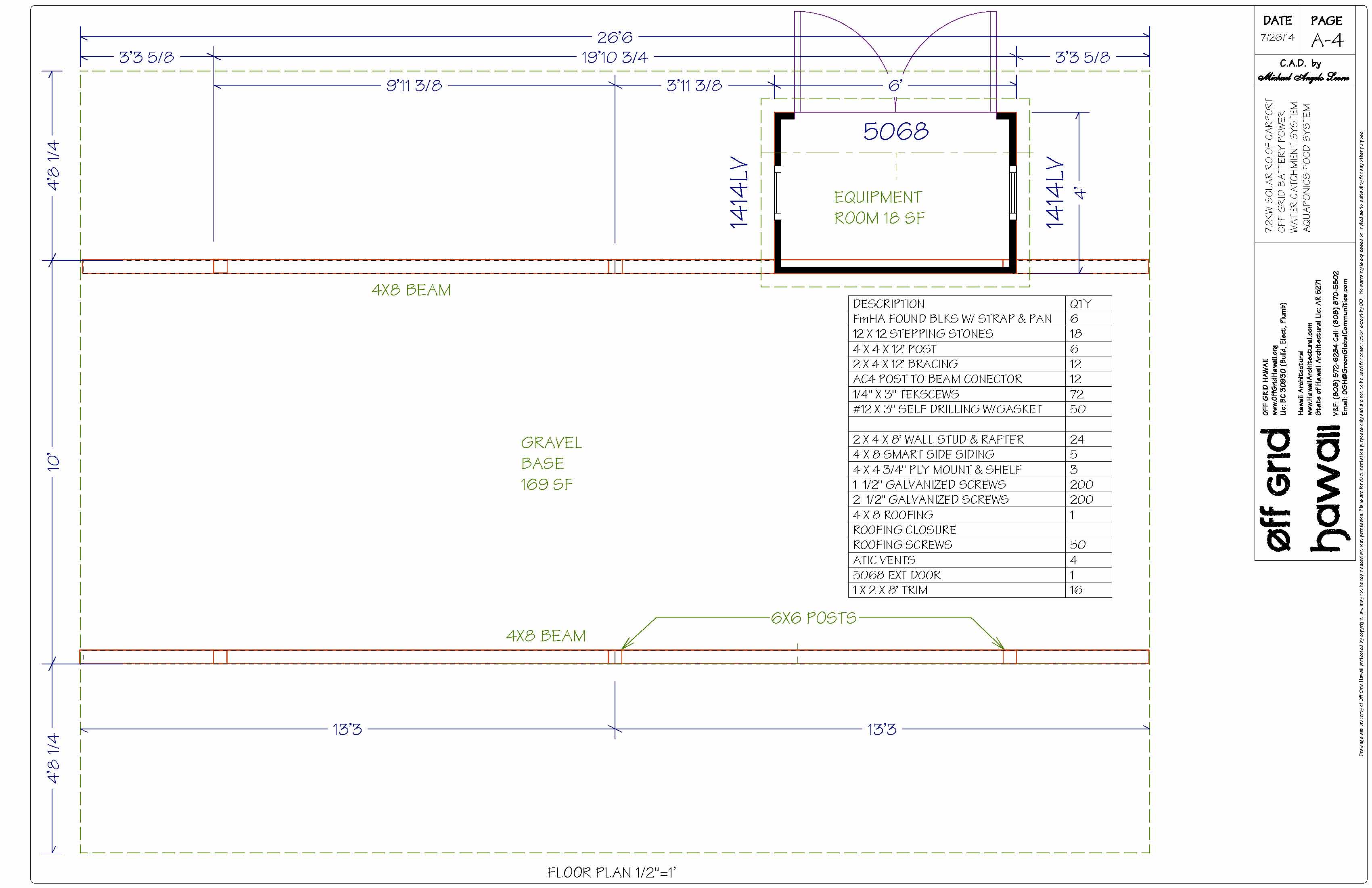Click the 4 X 4 3/4" PLY MOUNT & SHELF row
The height and width of the screenshot is (888, 1372).
click(979, 469)
